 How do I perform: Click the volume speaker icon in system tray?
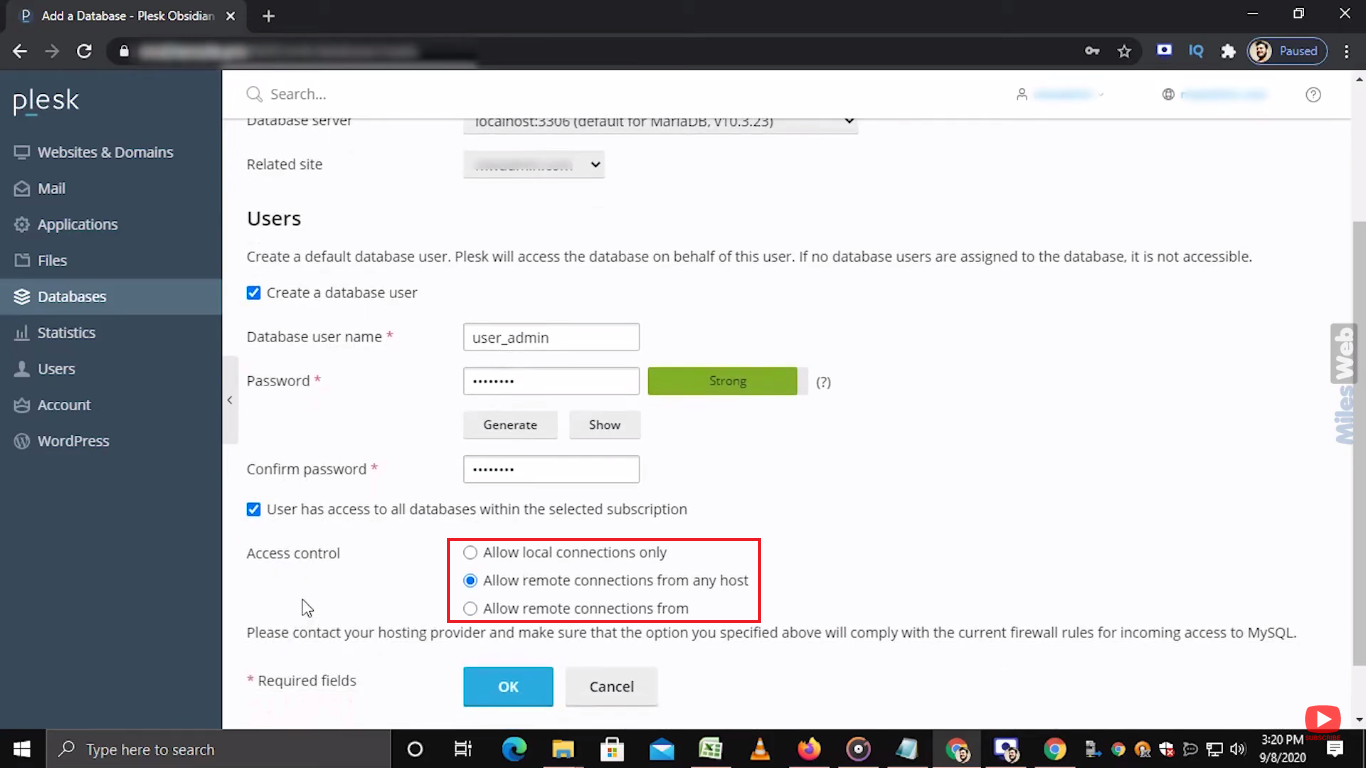1237,749
